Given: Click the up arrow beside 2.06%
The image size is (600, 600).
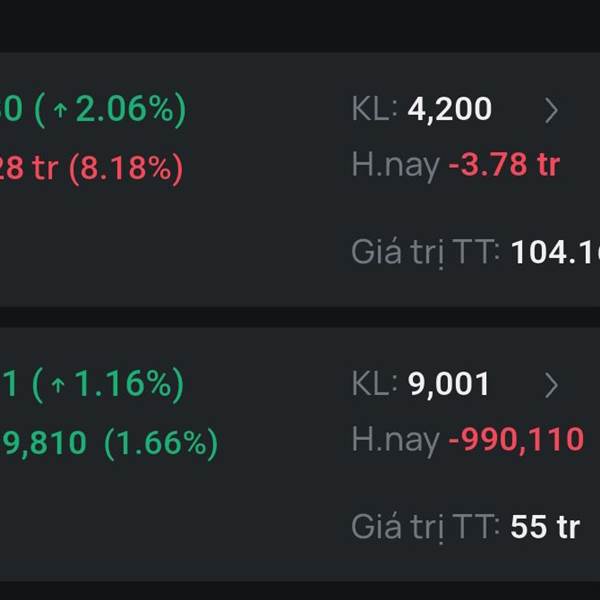Looking at the screenshot, I should [x=60, y=110].
